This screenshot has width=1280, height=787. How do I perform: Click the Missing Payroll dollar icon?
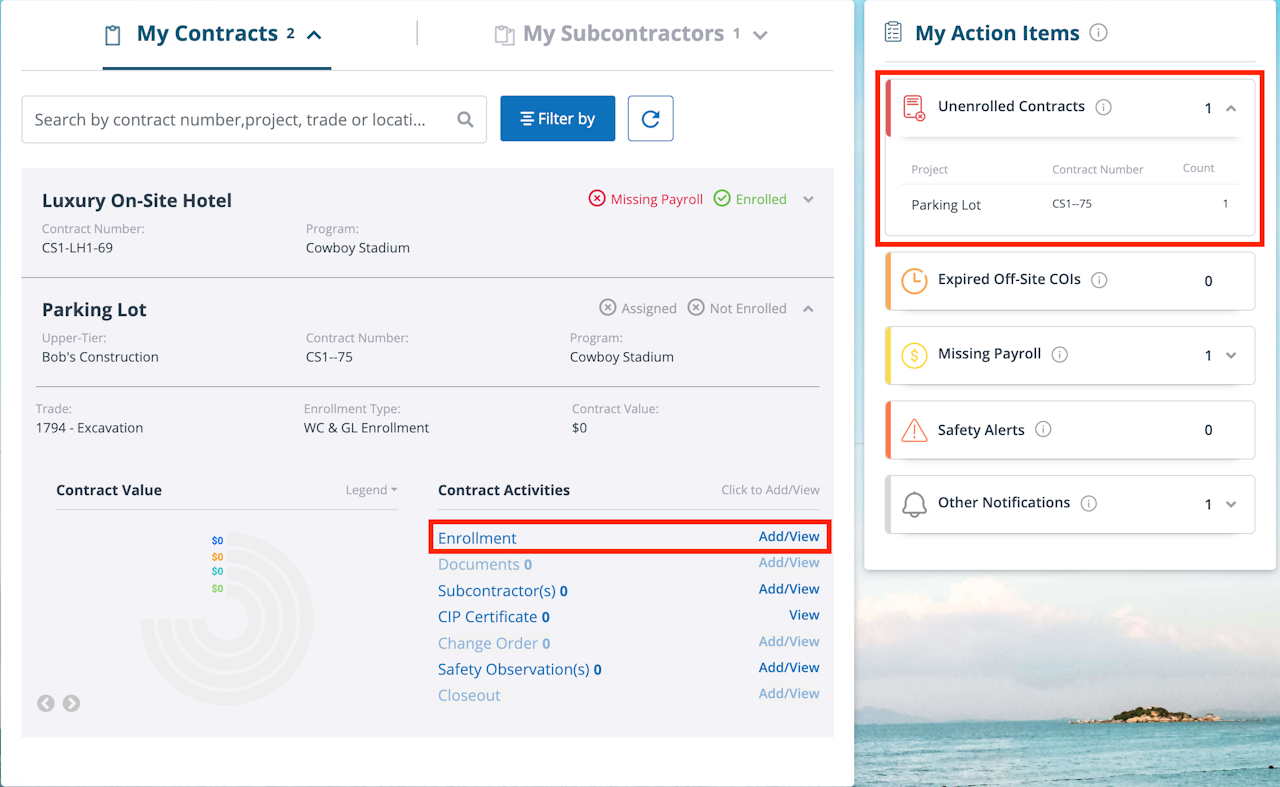tap(914, 355)
